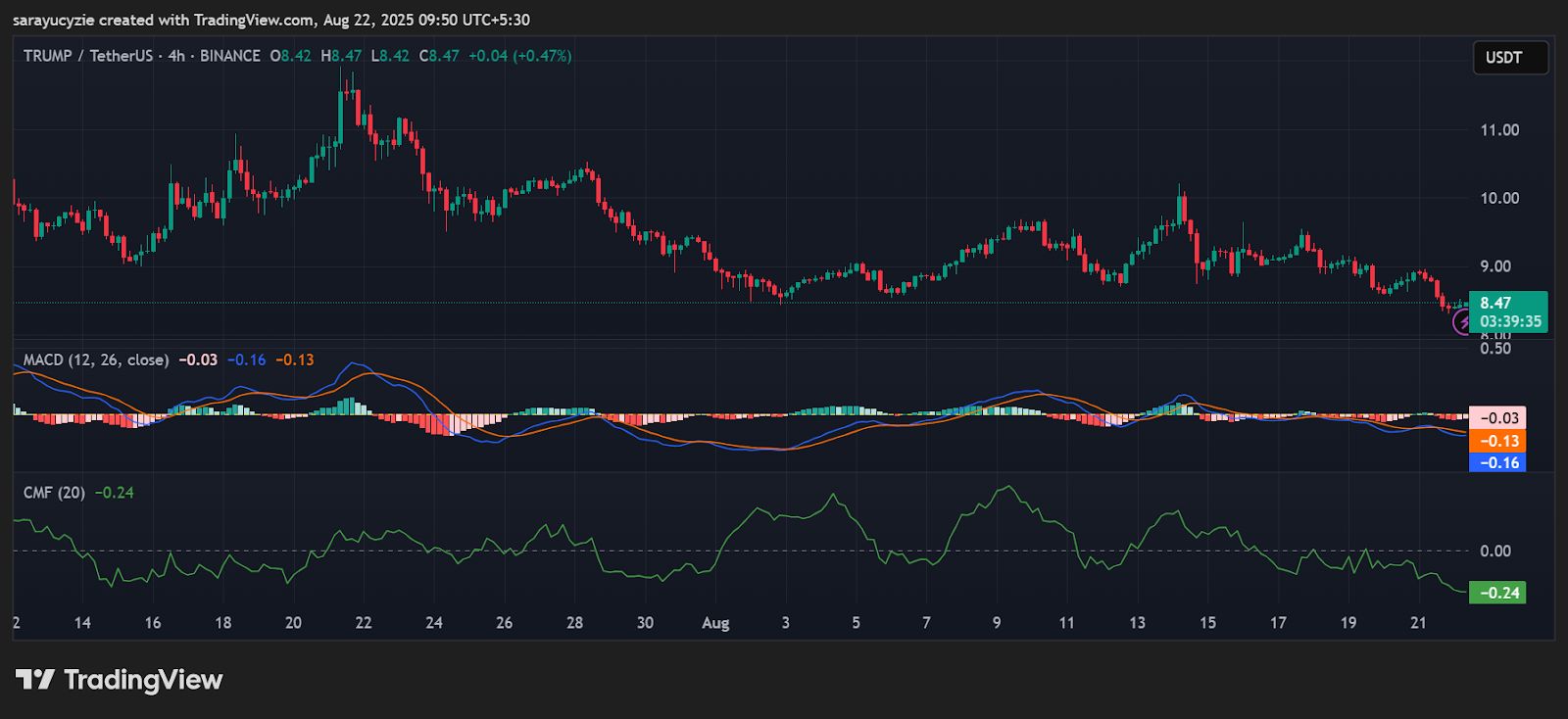This screenshot has height=719, width=1568.
Task: Click the high value H8.47
Action: (341, 56)
